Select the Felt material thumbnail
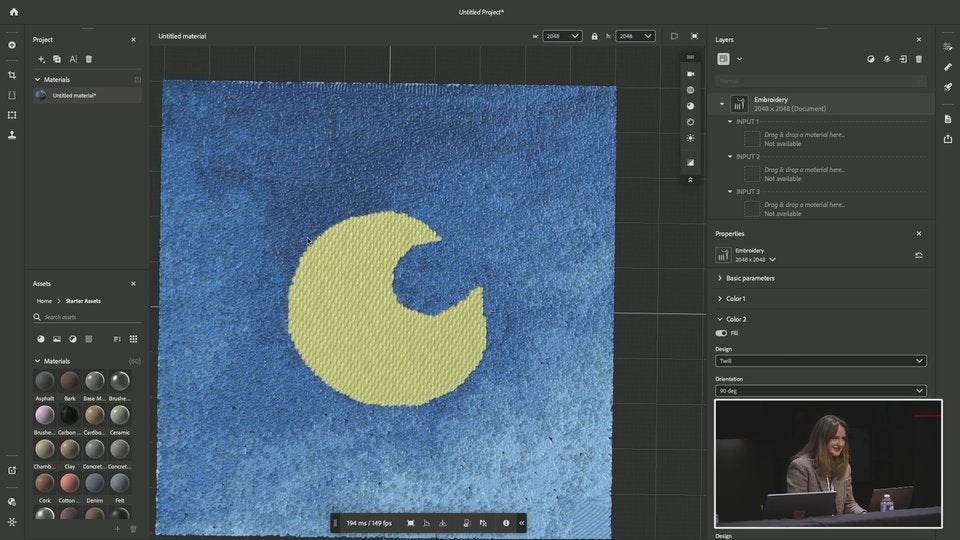The image size is (960, 540). click(120, 483)
